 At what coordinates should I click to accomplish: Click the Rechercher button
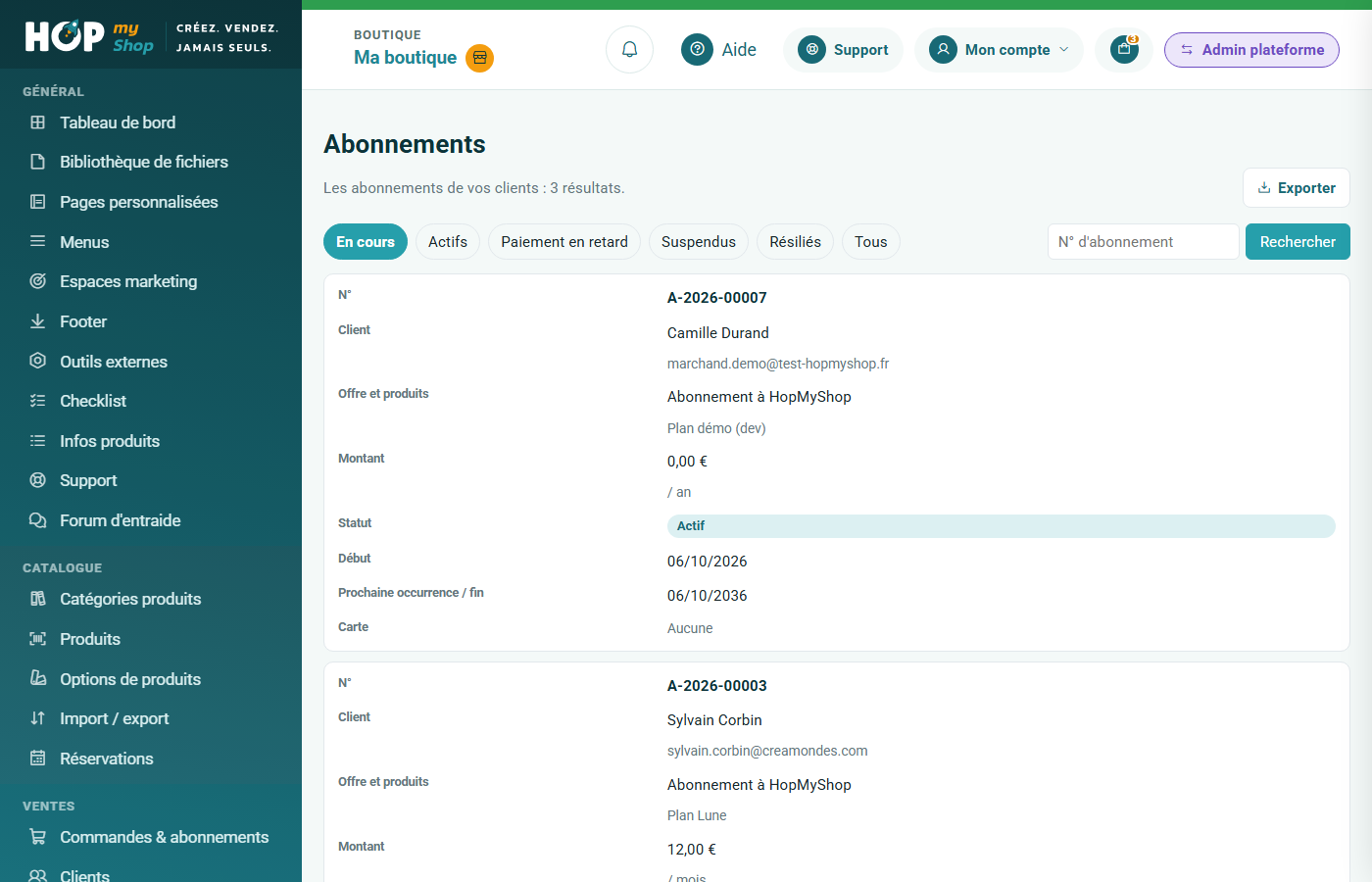coord(1298,242)
